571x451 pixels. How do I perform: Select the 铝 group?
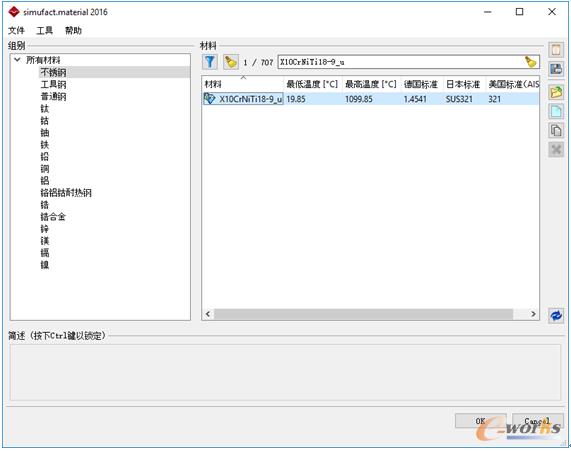(x=44, y=181)
